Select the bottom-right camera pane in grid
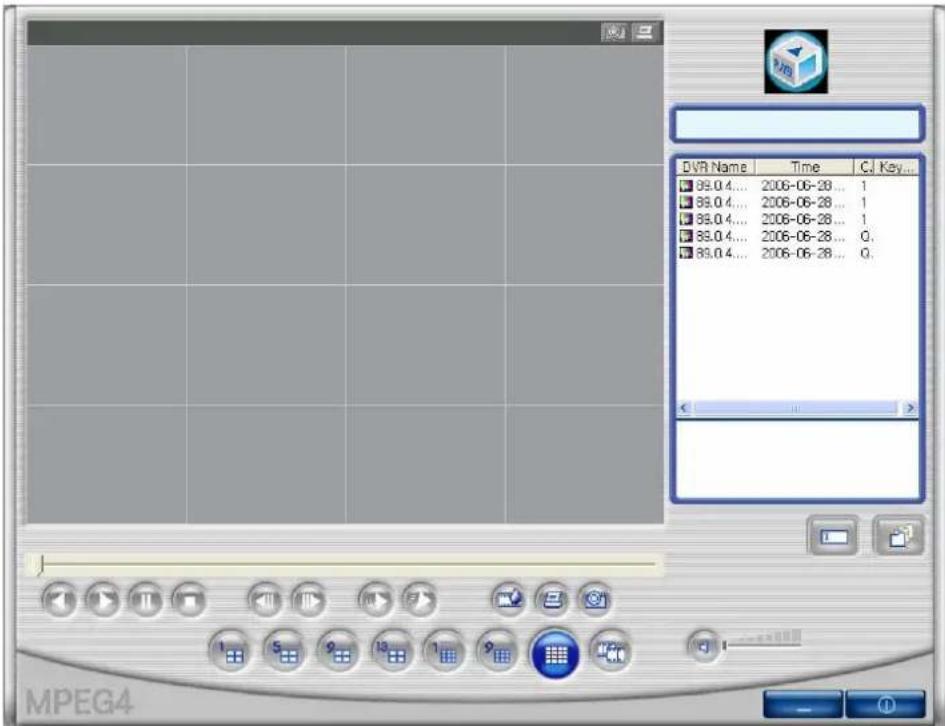This screenshot has height=726, width=945. pyautogui.click(x=585, y=465)
